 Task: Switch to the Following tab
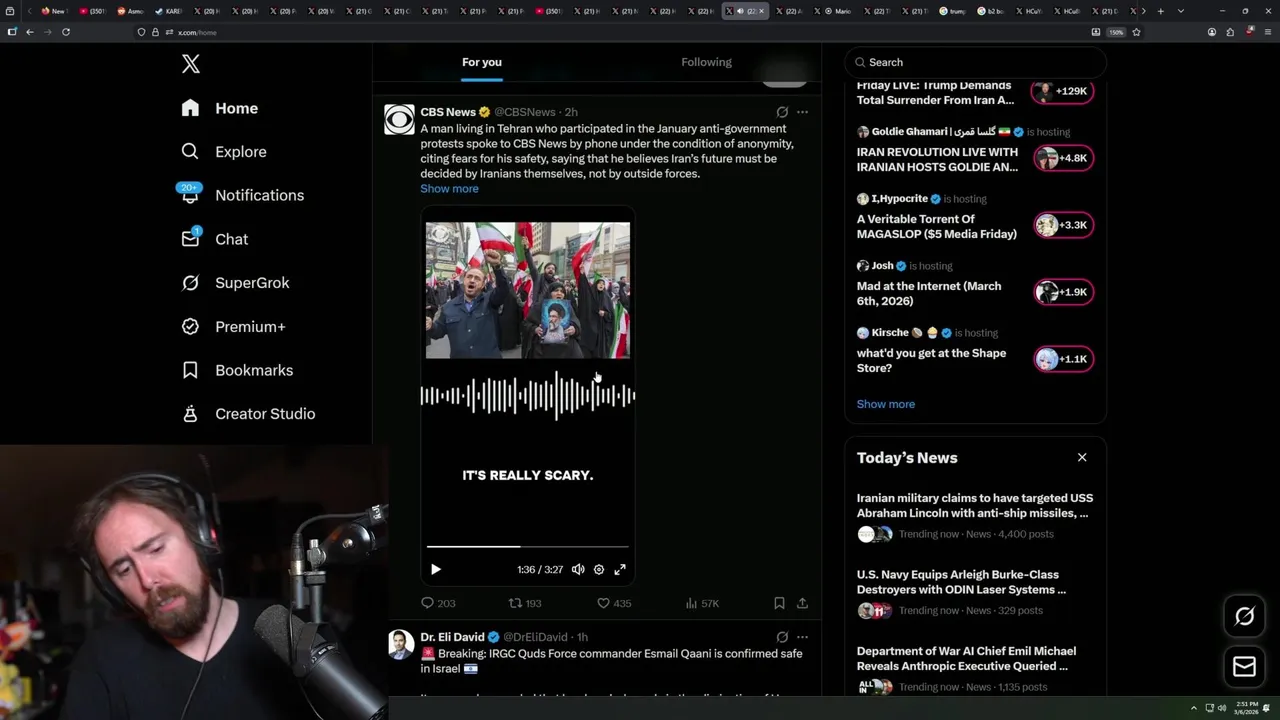(707, 62)
